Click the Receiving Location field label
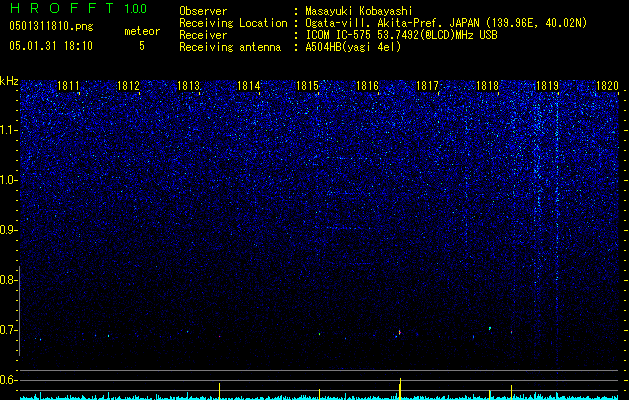 (233, 23)
